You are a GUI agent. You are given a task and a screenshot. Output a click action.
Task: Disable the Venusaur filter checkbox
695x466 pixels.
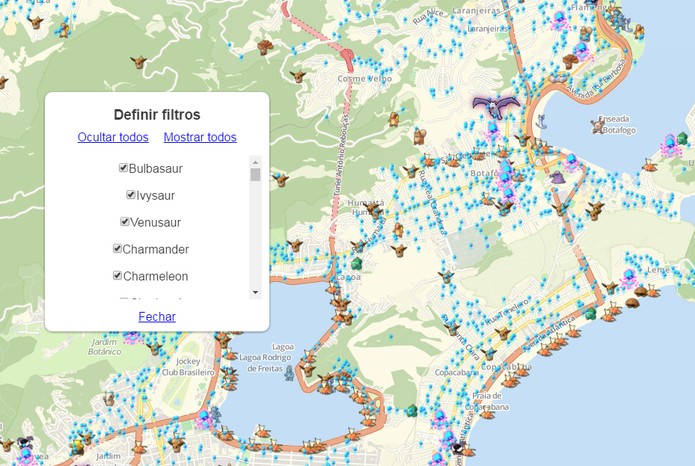(x=125, y=222)
